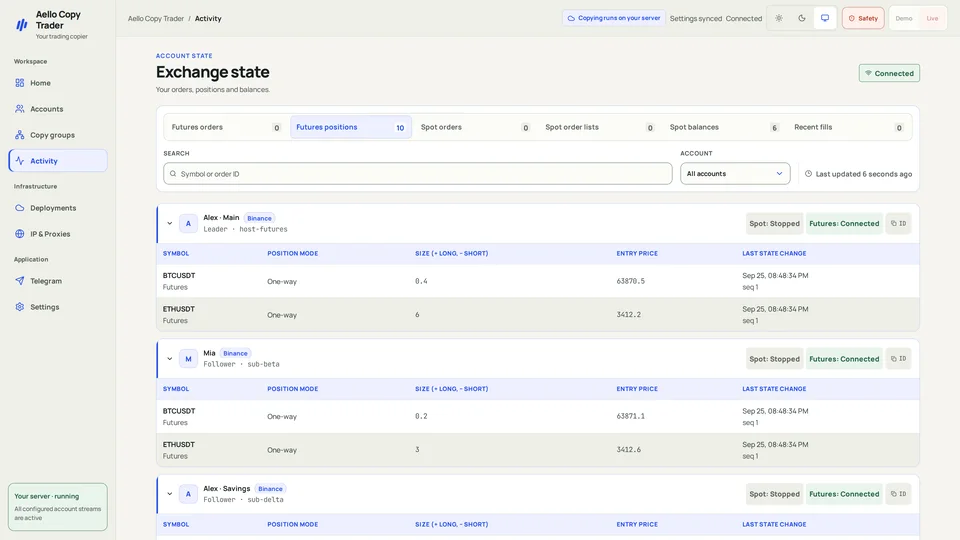Viewport: 960px width, 540px height.
Task: Click Binance tag on Alex · Main
Action: click(x=260, y=218)
